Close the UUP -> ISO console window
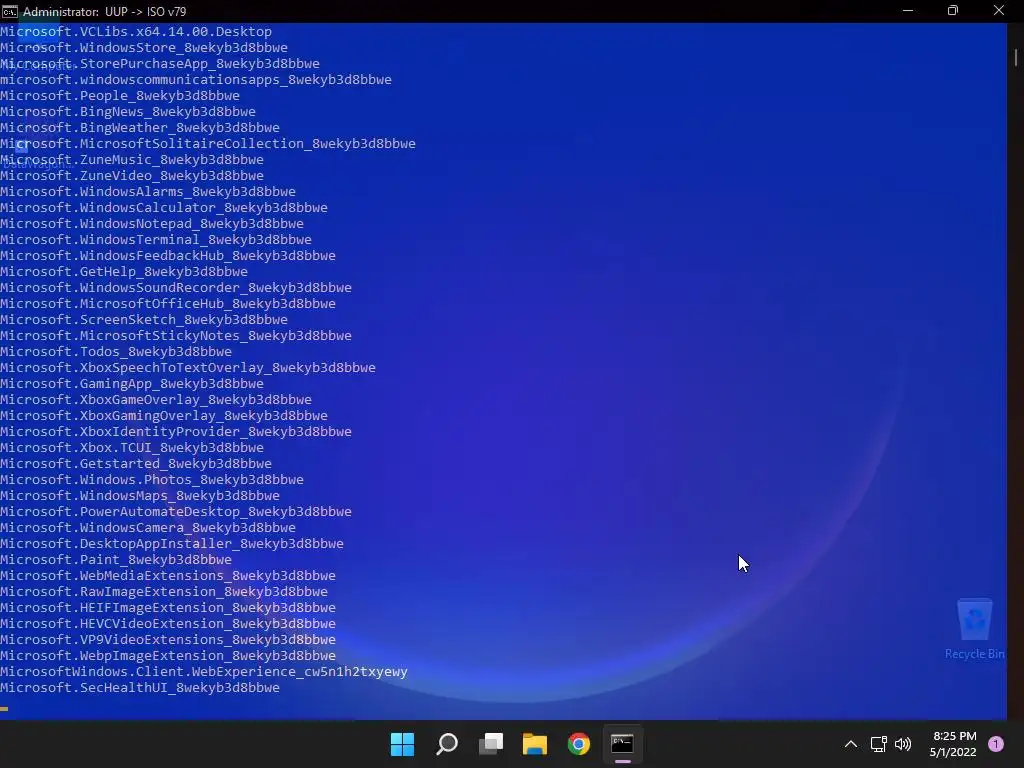The image size is (1024, 768). point(999,11)
